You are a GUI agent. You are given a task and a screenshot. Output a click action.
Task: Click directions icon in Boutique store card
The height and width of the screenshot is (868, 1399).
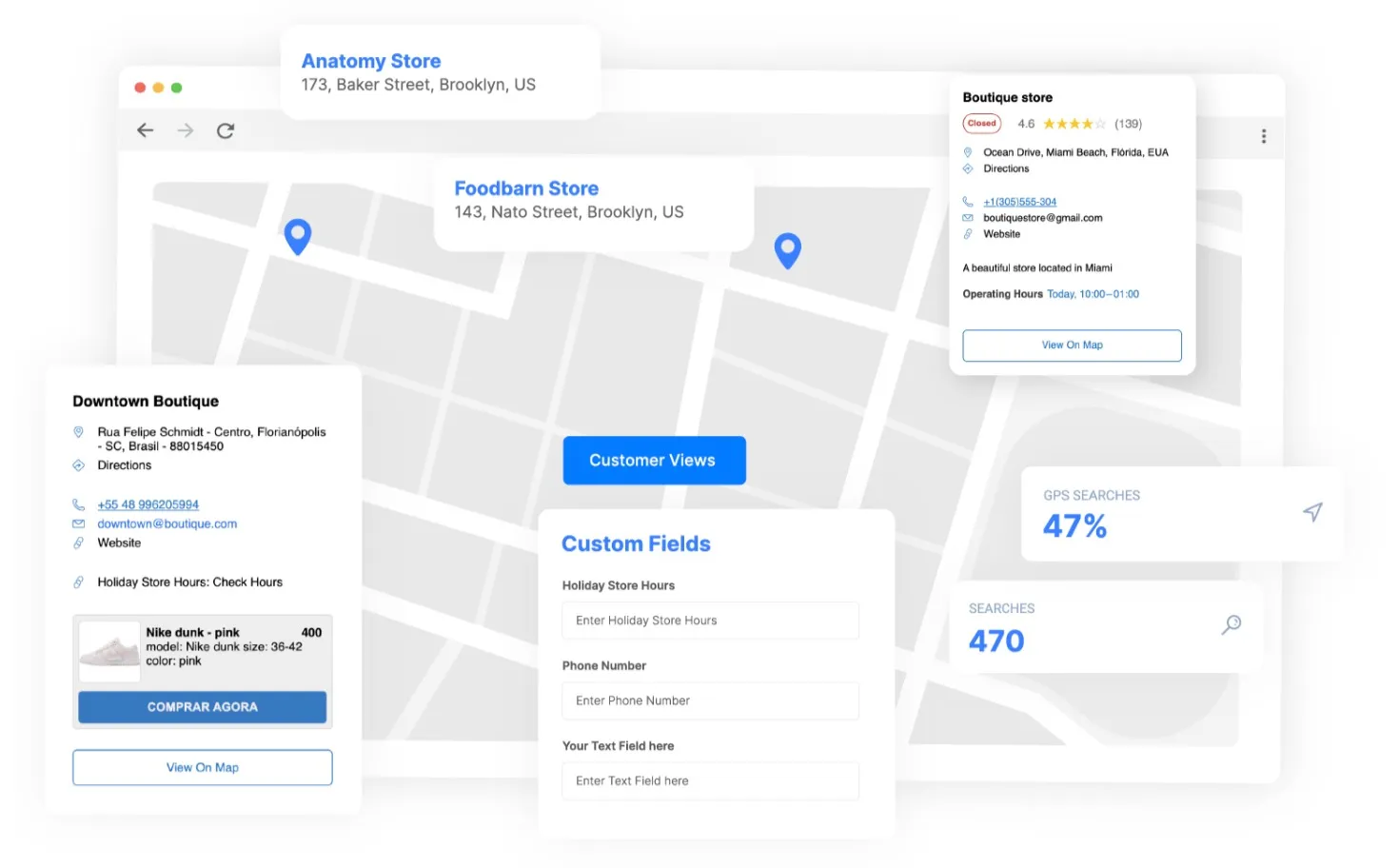pos(968,168)
